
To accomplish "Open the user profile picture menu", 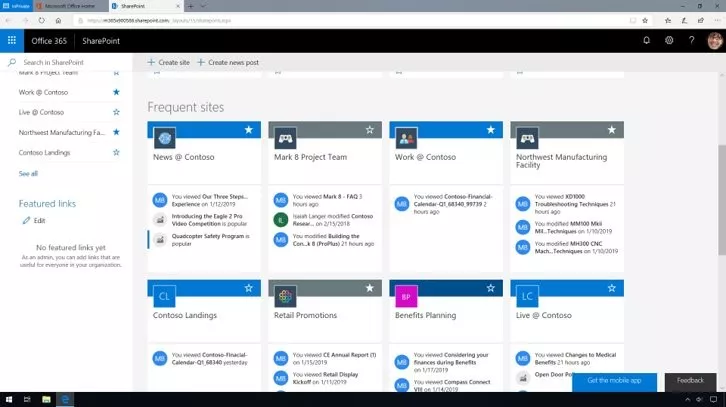I will click(715, 41).
